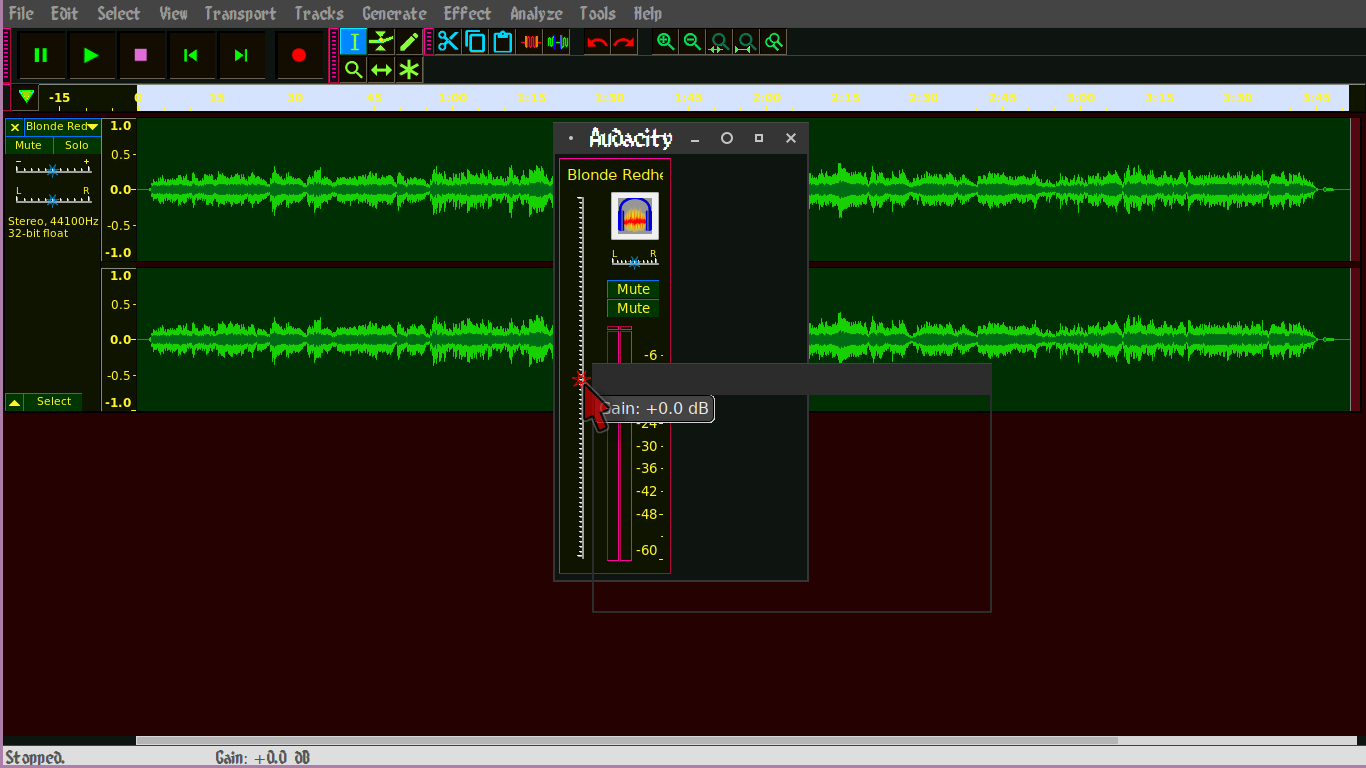Select the Multi-tool
Image resolution: width=1366 pixels, height=768 pixels.
[408, 69]
